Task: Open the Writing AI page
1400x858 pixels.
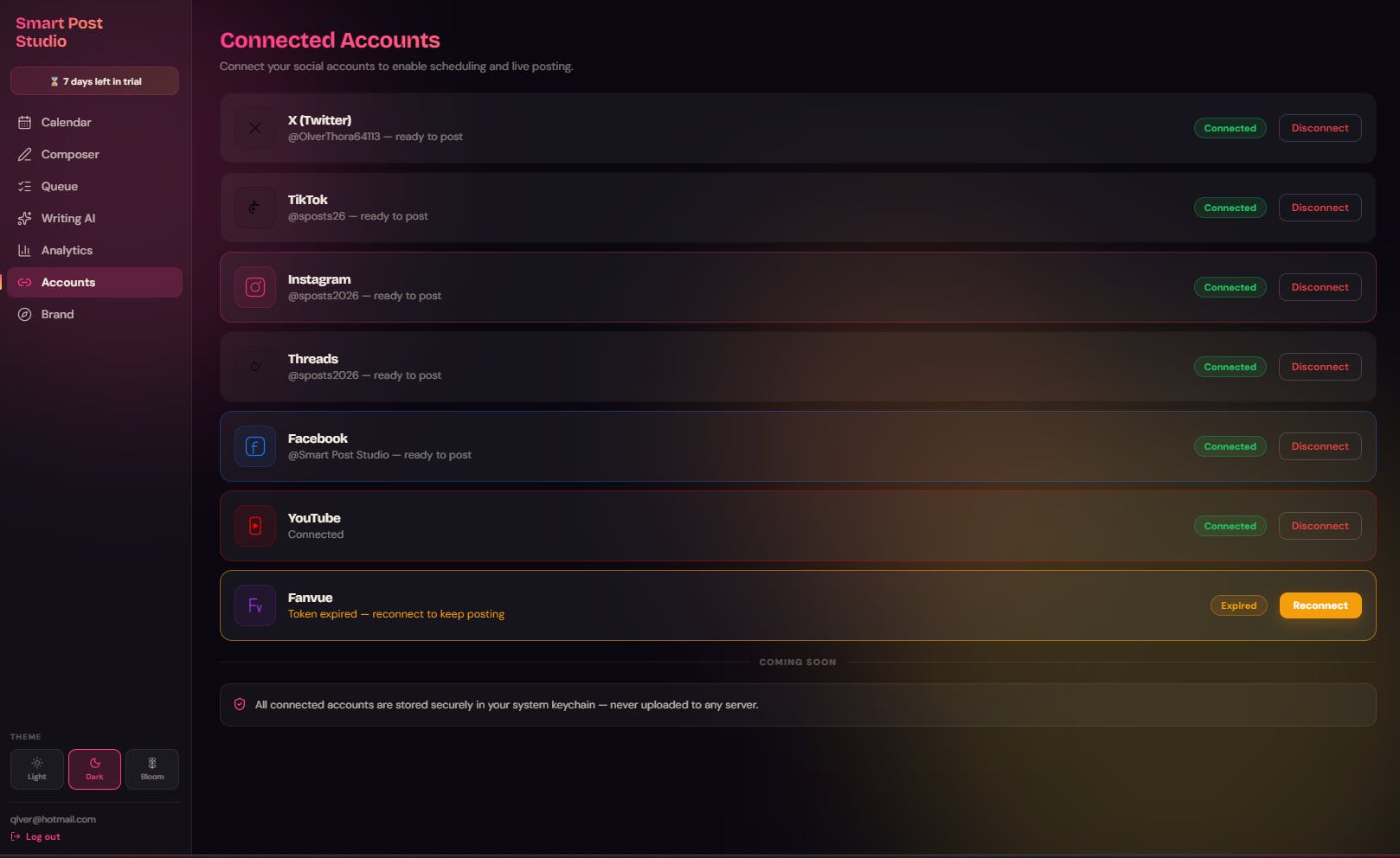Action: point(94,218)
